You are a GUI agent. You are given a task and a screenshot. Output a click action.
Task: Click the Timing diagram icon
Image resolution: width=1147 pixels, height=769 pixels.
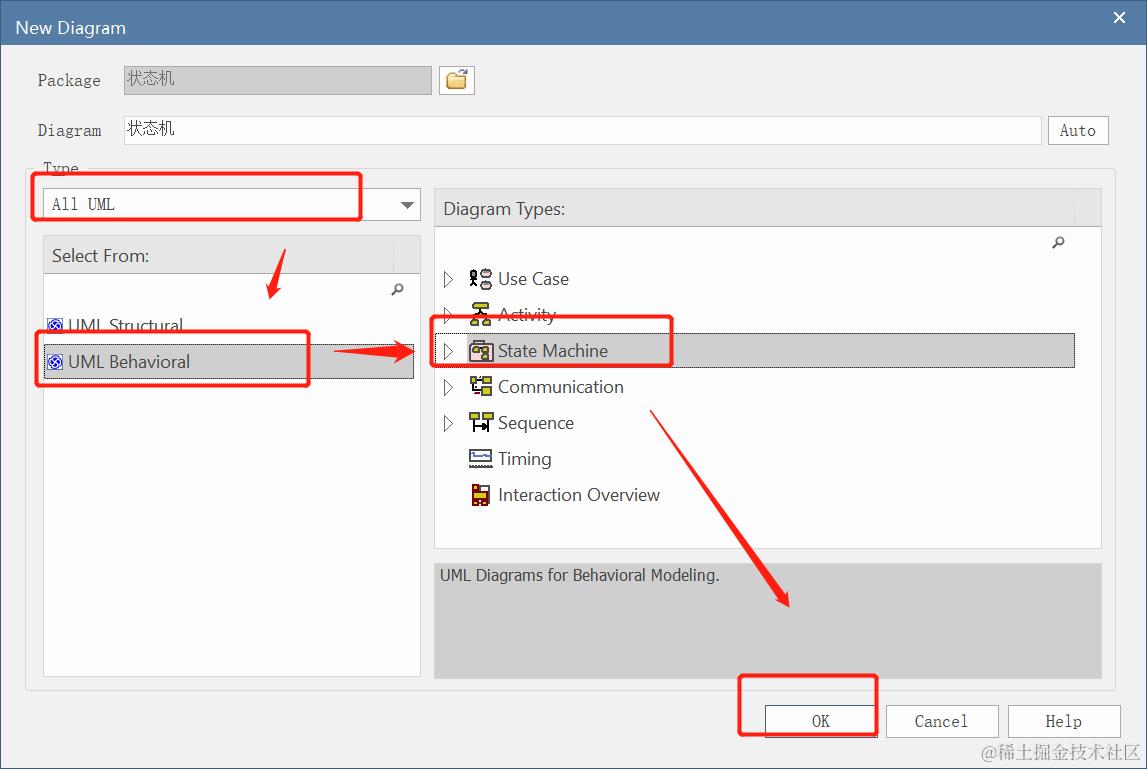[x=481, y=459]
